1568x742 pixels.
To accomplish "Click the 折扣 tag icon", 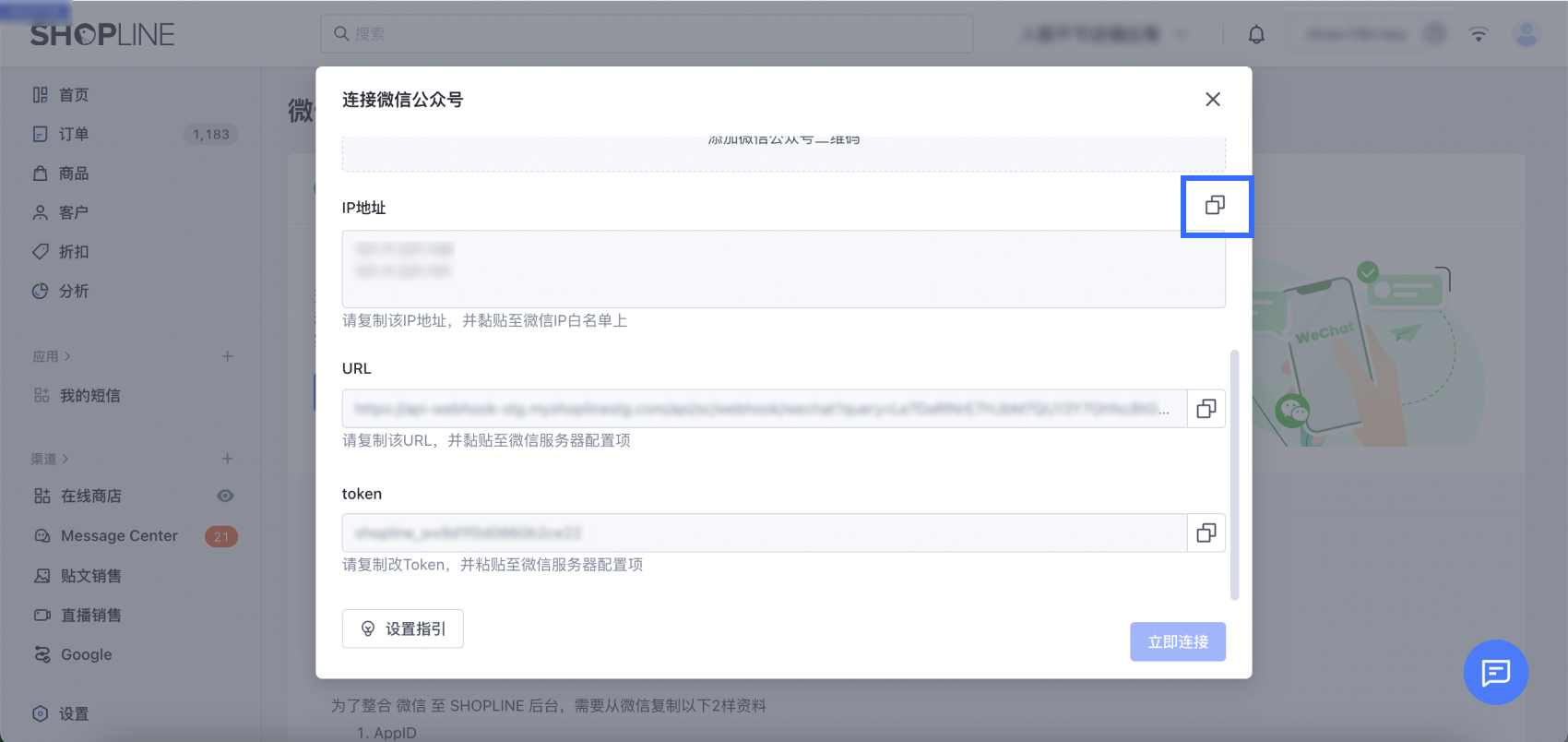I will (x=41, y=252).
